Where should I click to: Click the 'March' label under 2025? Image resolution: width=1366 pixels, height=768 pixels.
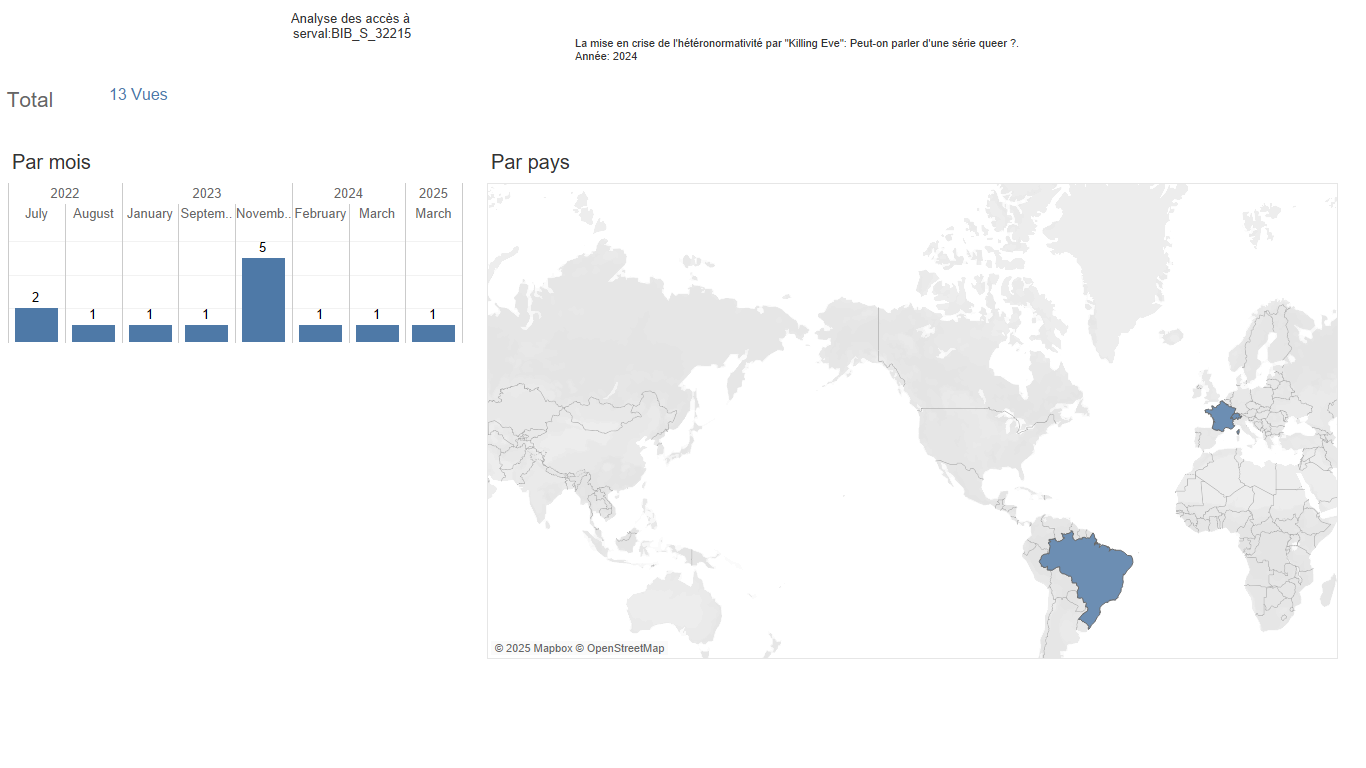tap(433, 214)
